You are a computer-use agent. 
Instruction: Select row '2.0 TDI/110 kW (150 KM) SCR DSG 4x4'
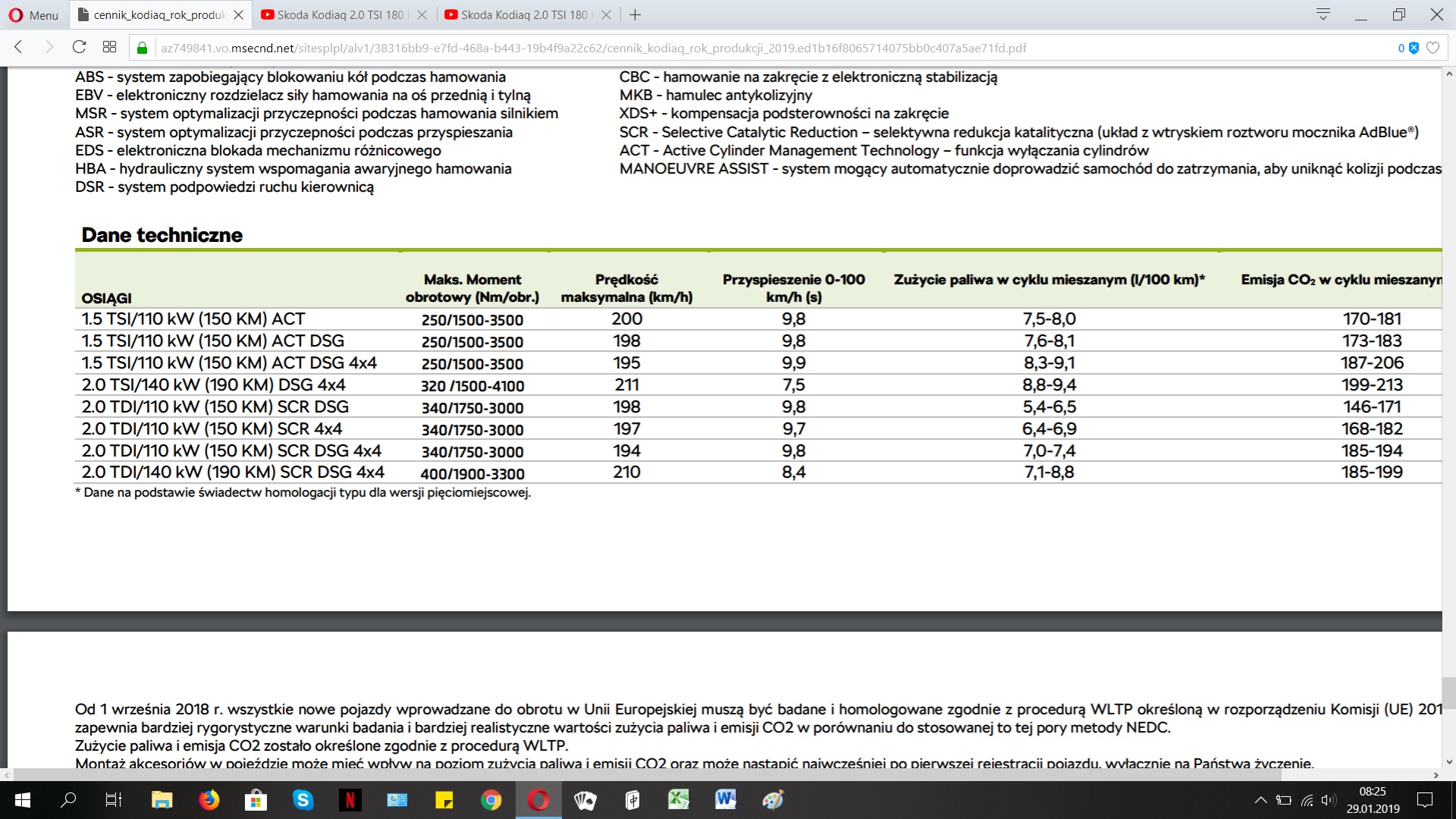[x=758, y=450]
